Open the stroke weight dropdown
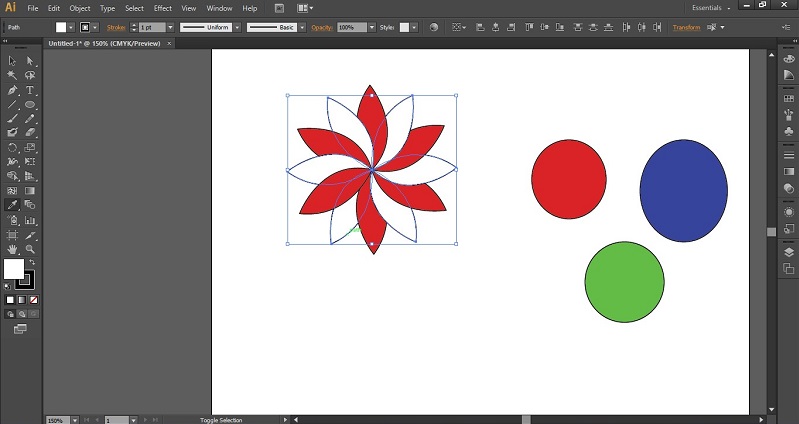799x424 pixels. pos(171,28)
